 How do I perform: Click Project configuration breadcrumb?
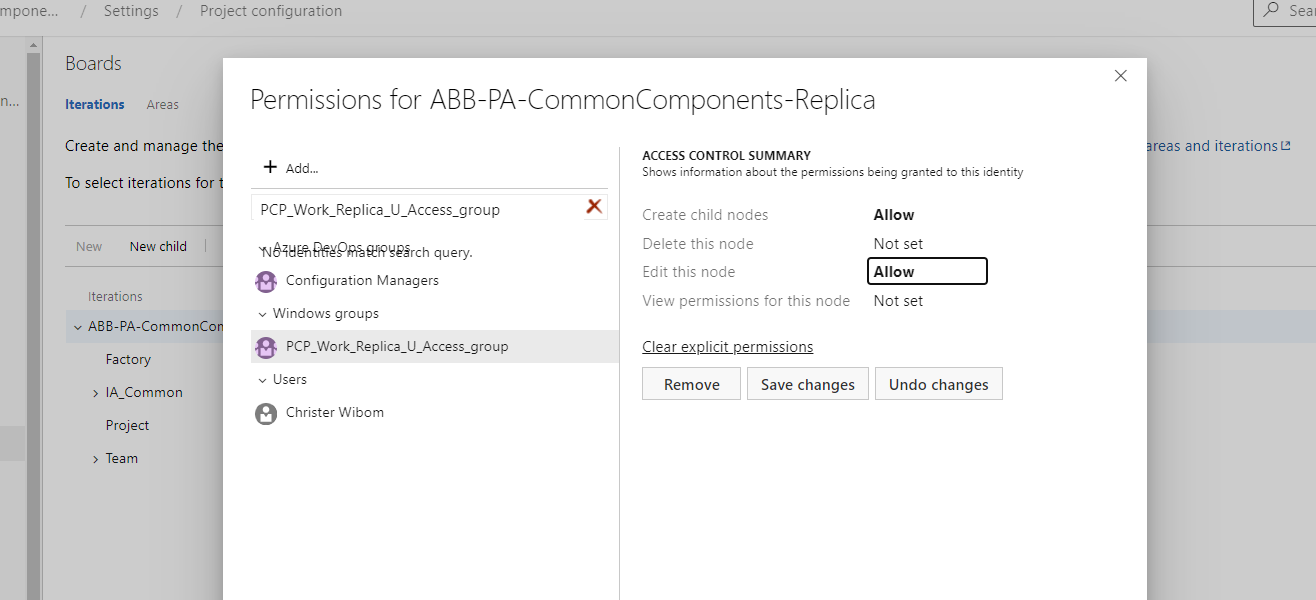click(271, 11)
